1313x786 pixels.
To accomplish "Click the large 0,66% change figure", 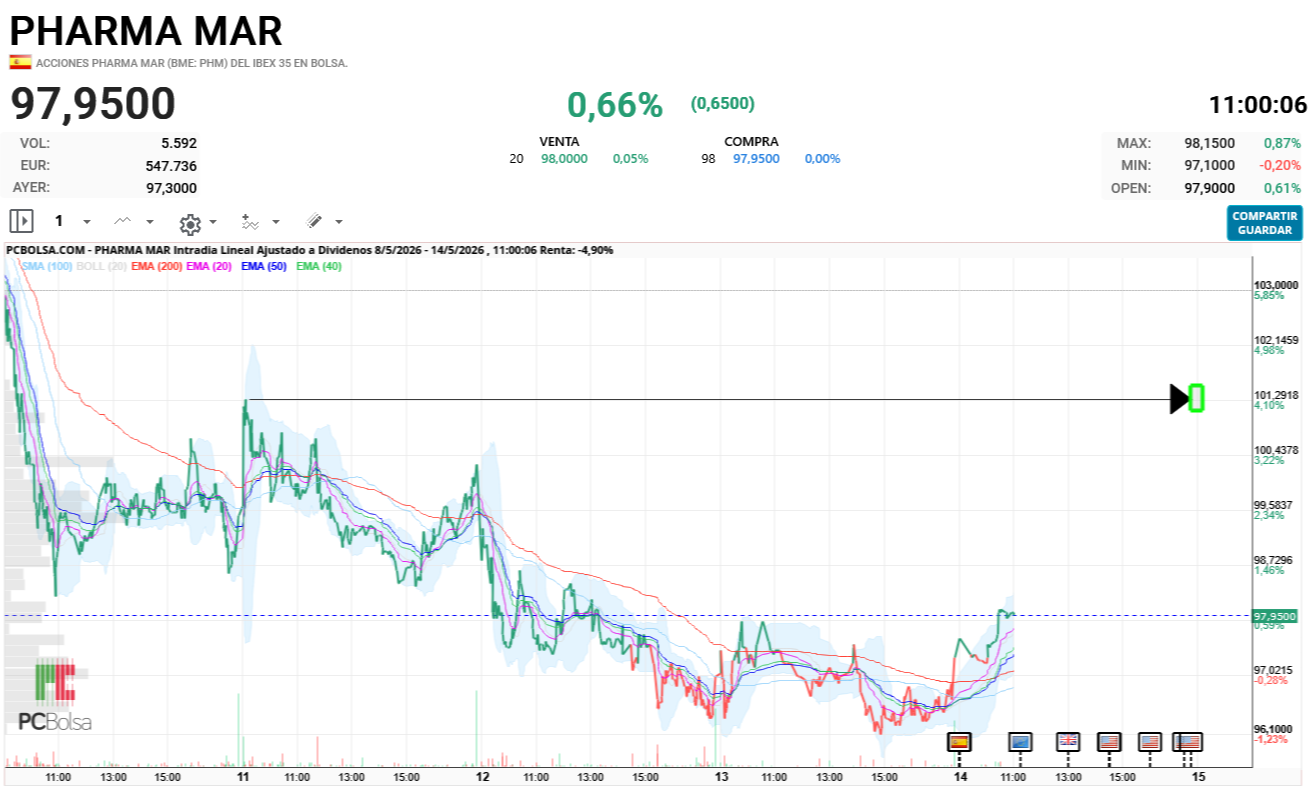I will [615, 104].
